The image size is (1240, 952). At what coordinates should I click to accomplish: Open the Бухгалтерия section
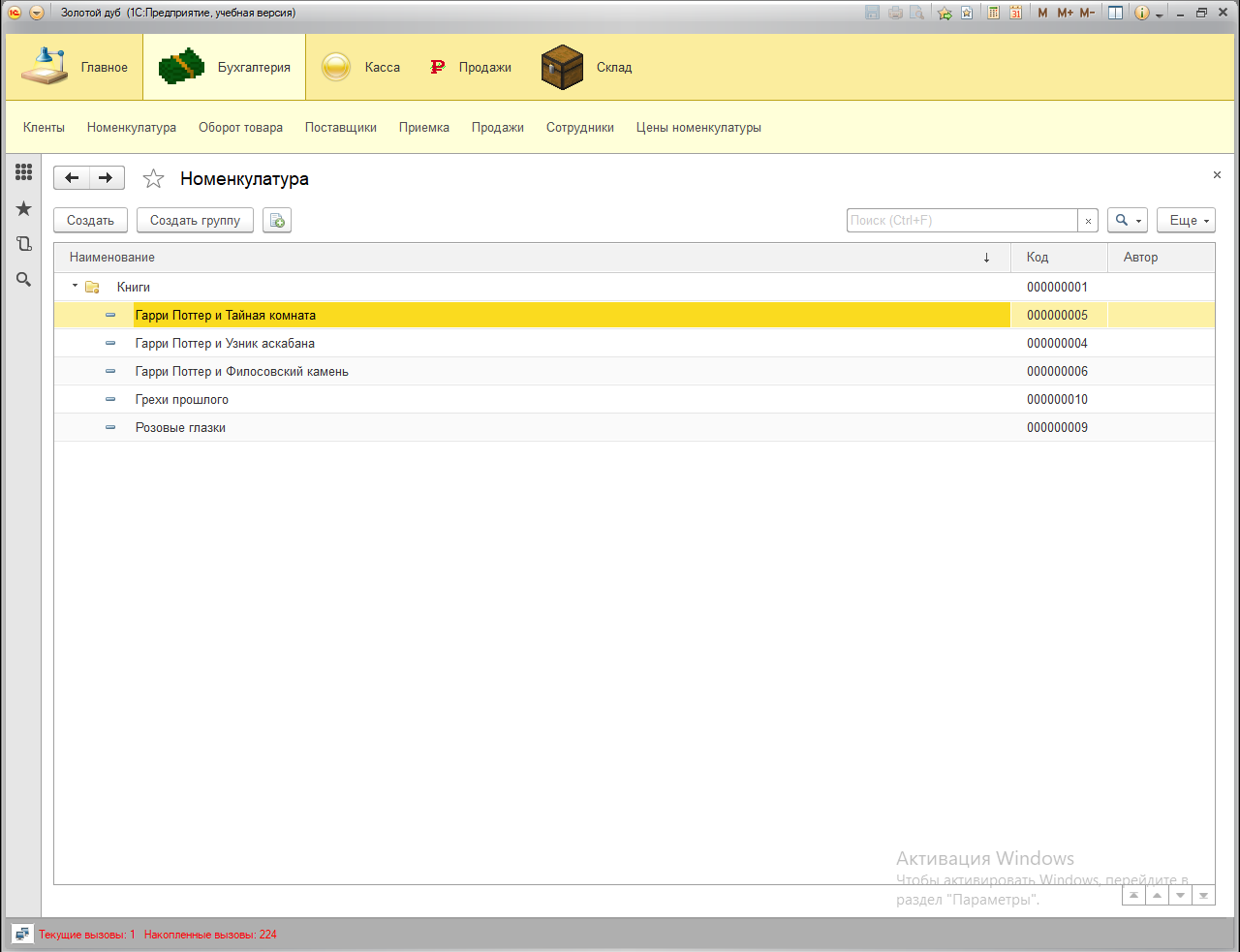click(x=225, y=67)
